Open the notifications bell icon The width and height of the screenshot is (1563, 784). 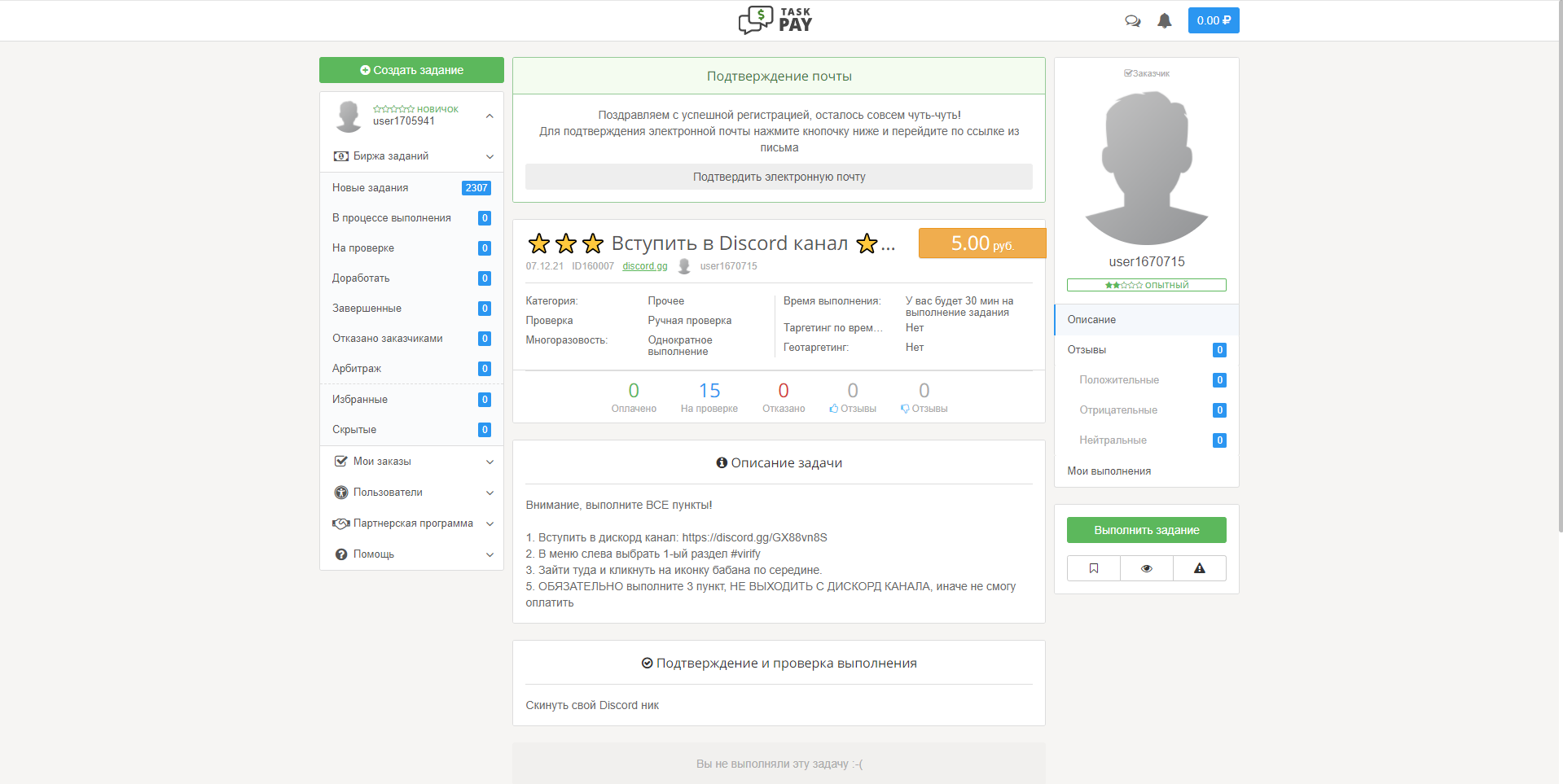pos(1165,20)
